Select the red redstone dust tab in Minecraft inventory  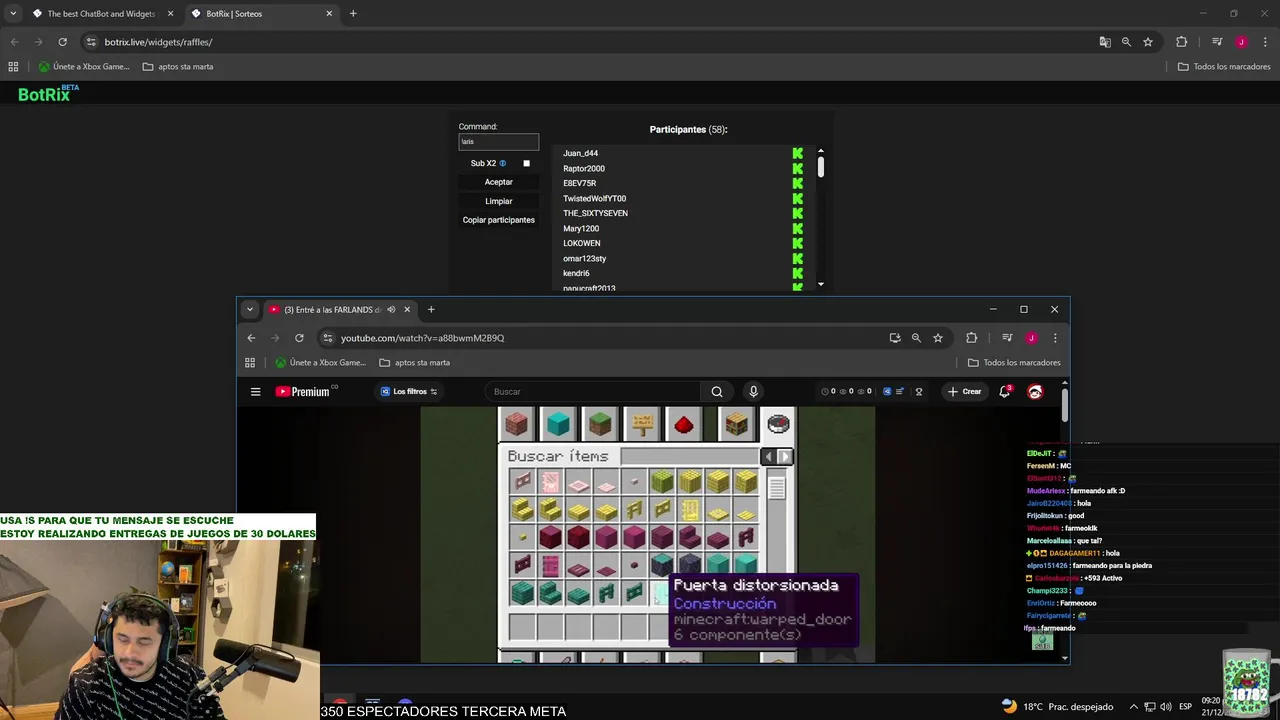(x=684, y=425)
